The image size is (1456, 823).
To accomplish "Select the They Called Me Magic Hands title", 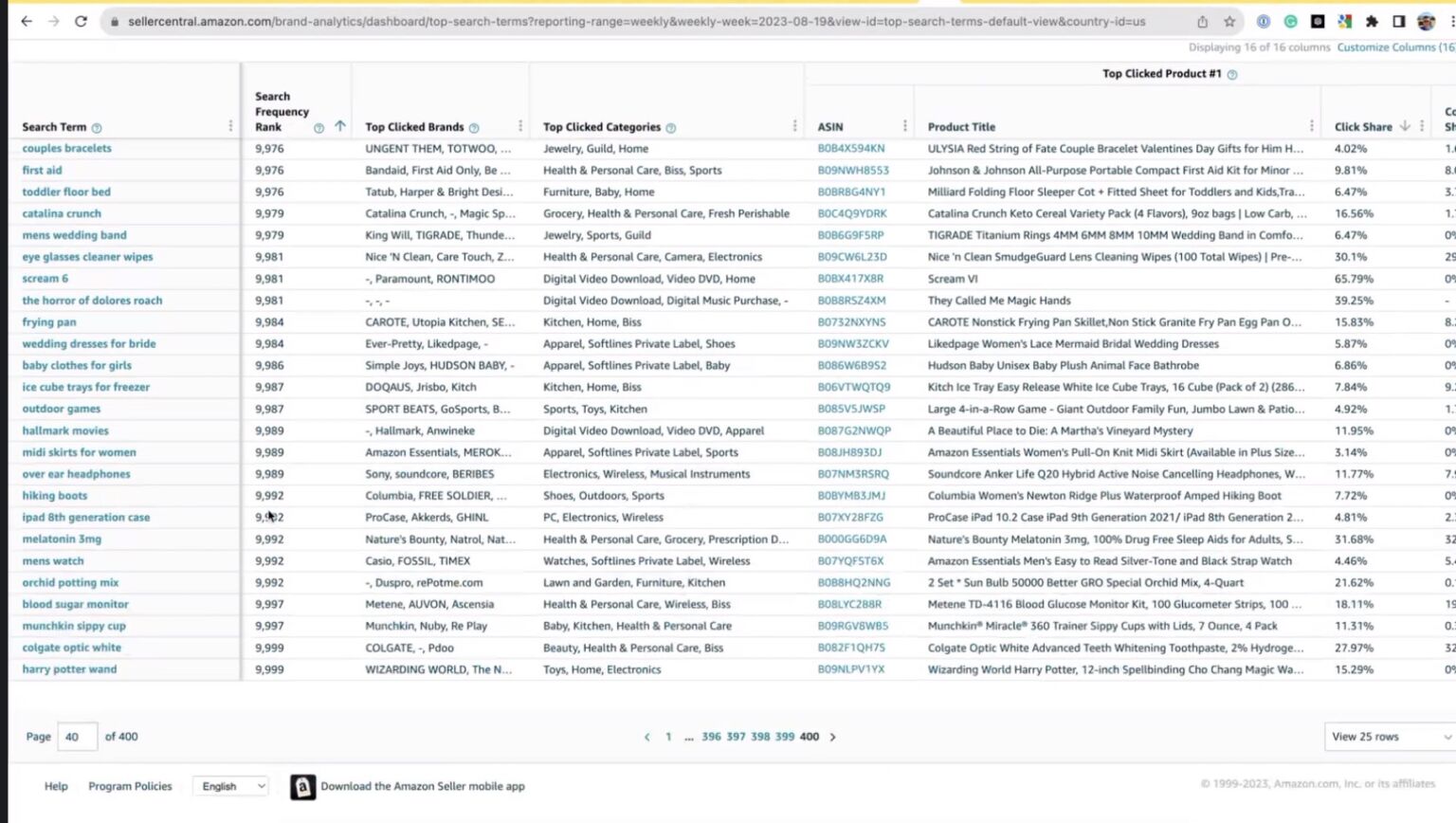I will (999, 301).
